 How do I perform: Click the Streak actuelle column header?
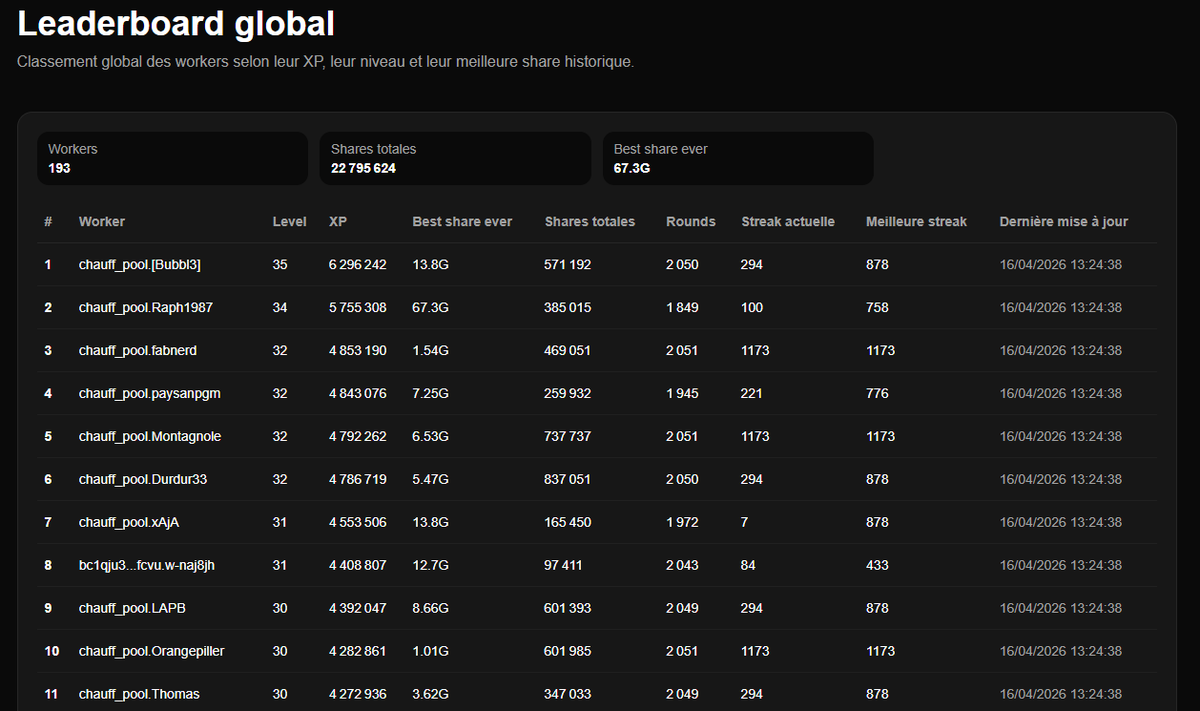pos(788,222)
